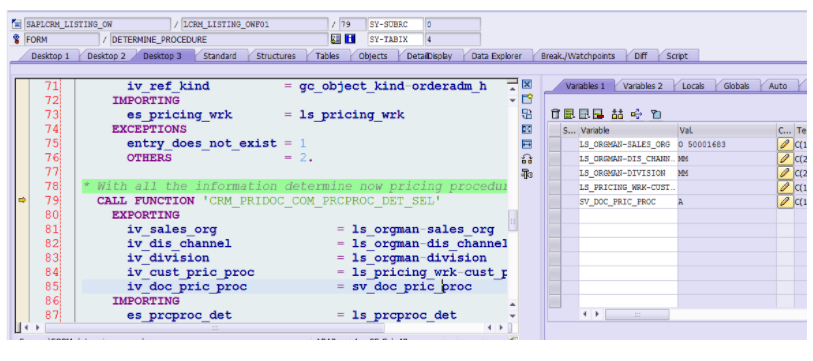Click the Val. column header
This screenshot has width=813, height=361.
click(x=726, y=130)
